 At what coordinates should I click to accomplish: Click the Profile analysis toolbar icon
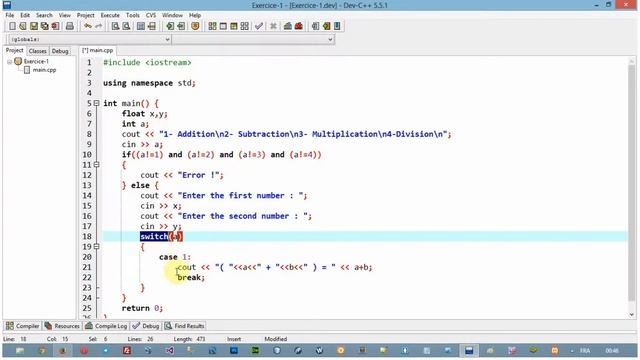click(288, 26)
